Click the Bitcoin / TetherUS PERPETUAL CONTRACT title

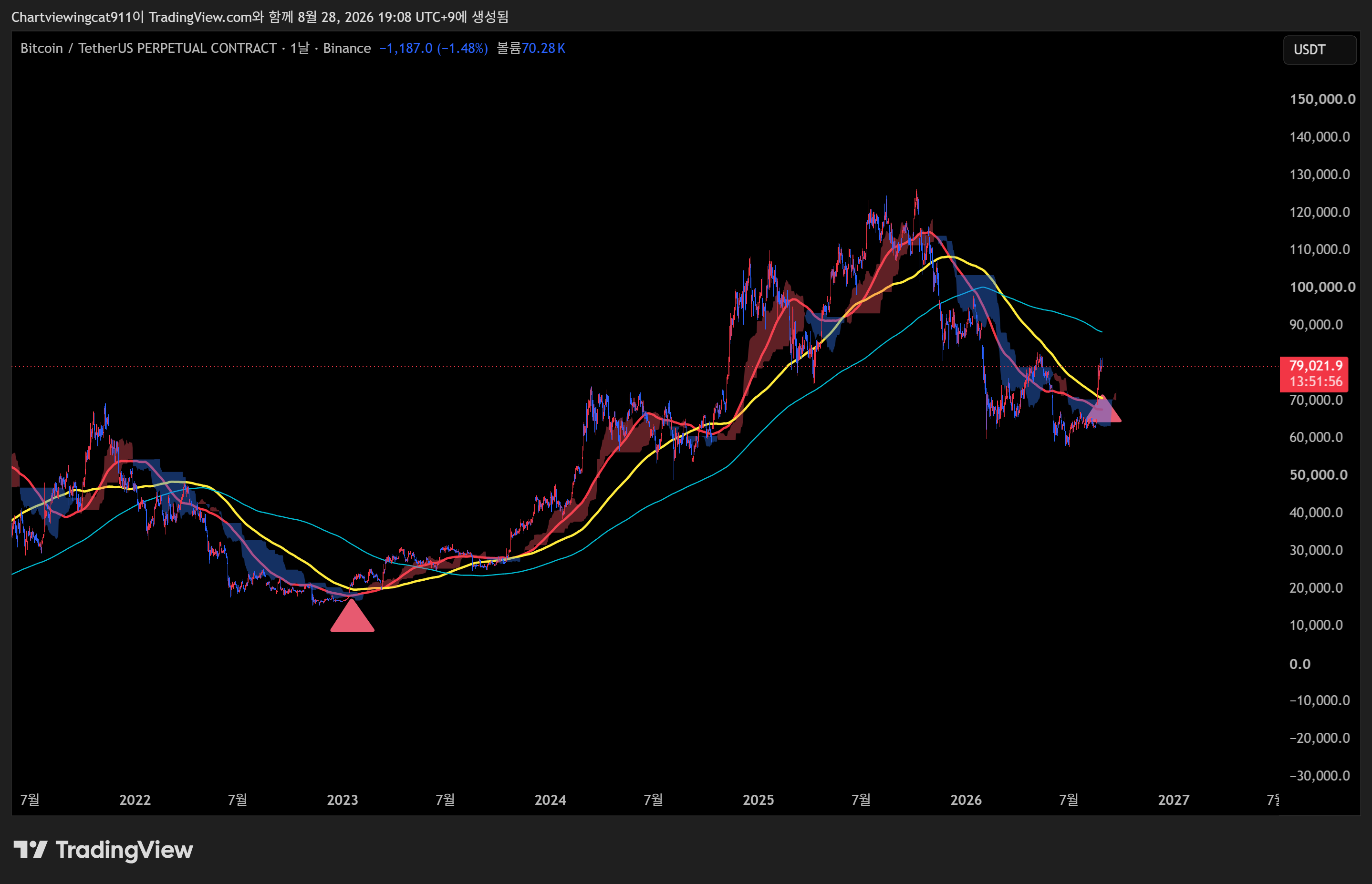coord(149,48)
